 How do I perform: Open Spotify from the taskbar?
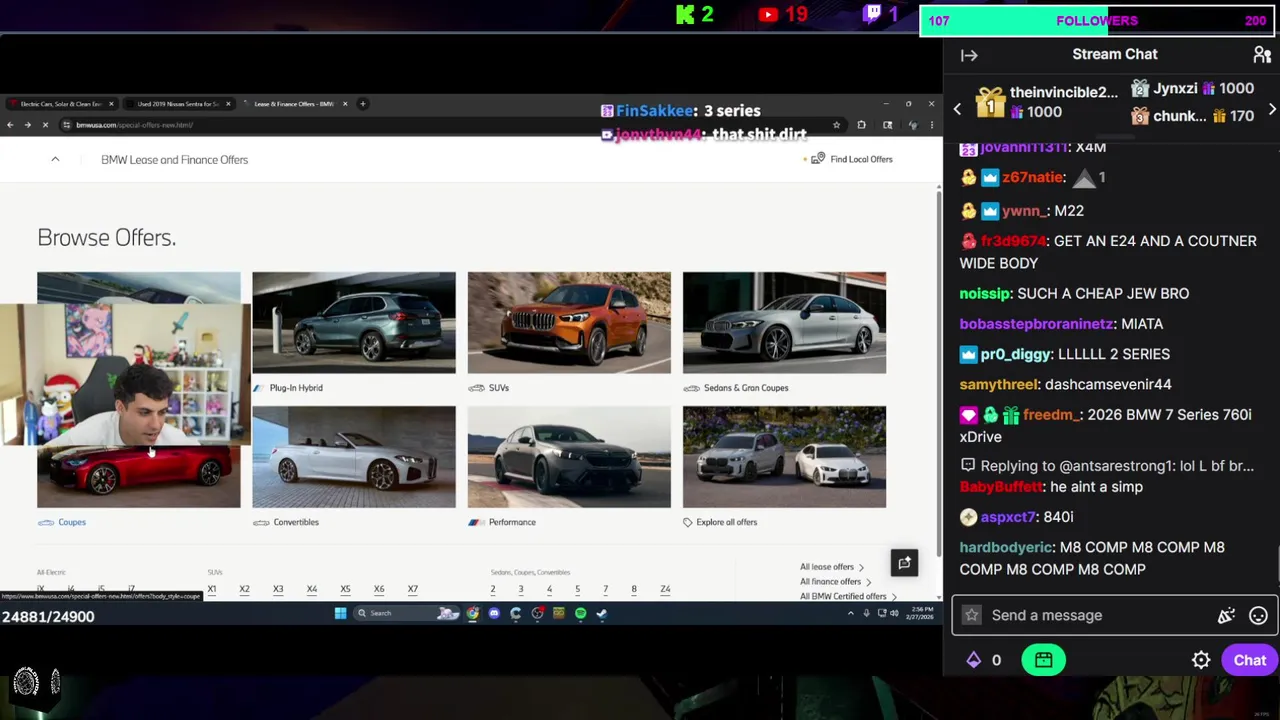(x=580, y=613)
